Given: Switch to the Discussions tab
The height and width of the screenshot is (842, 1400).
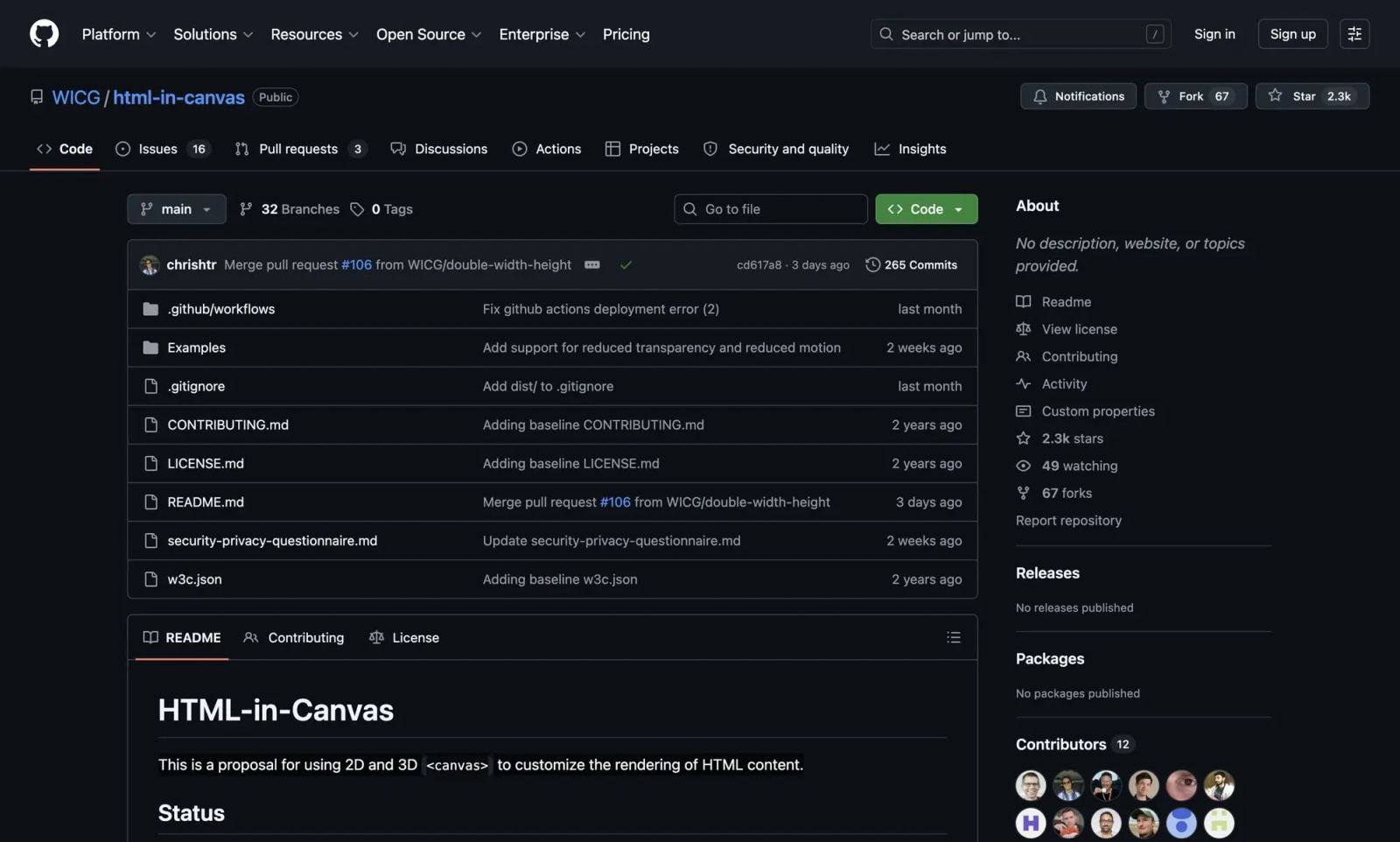Looking at the screenshot, I should [x=439, y=149].
